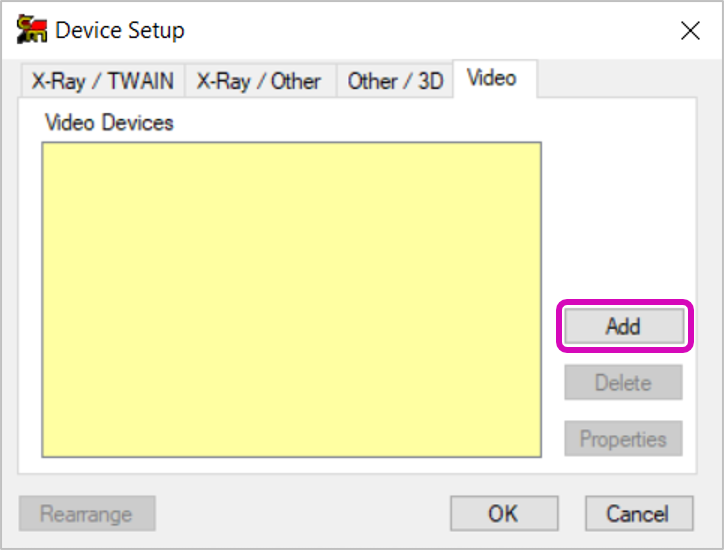Switch to the X-Ray / TWAIN tab
This screenshot has height=550, width=724.
point(102,81)
